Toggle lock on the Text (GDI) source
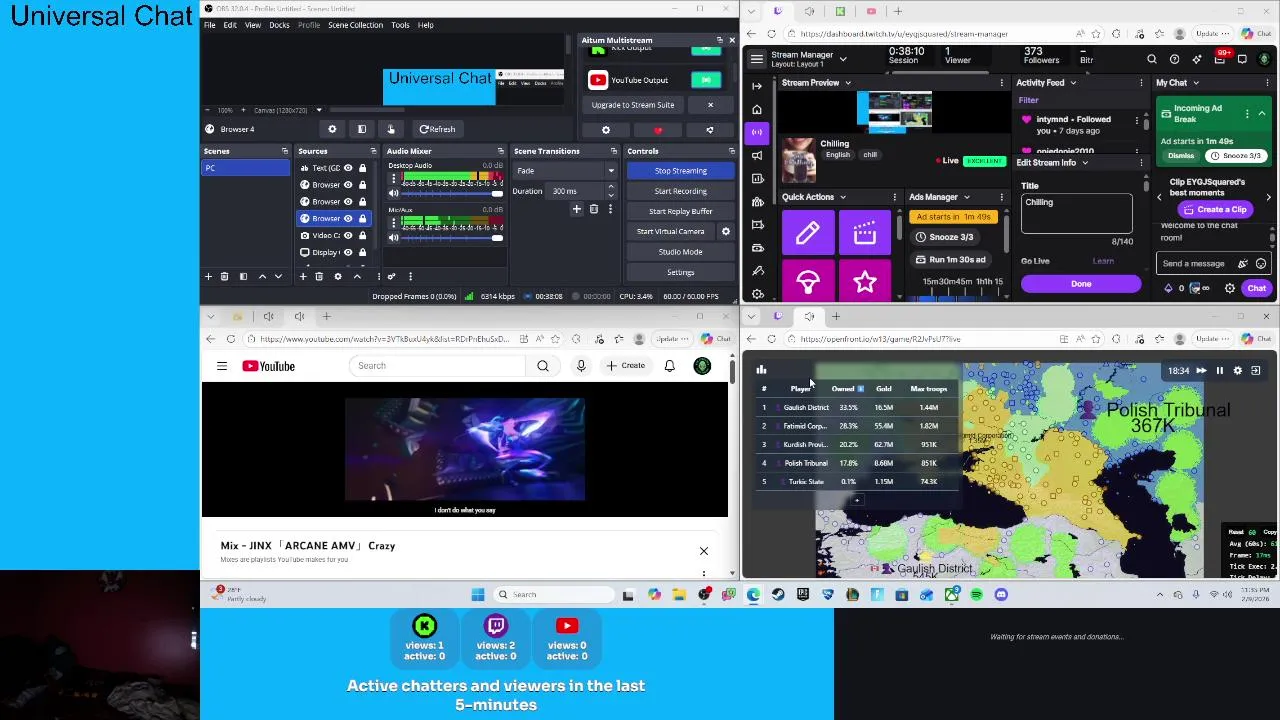The width and height of the screenshot is (1280, 720). 362,168
